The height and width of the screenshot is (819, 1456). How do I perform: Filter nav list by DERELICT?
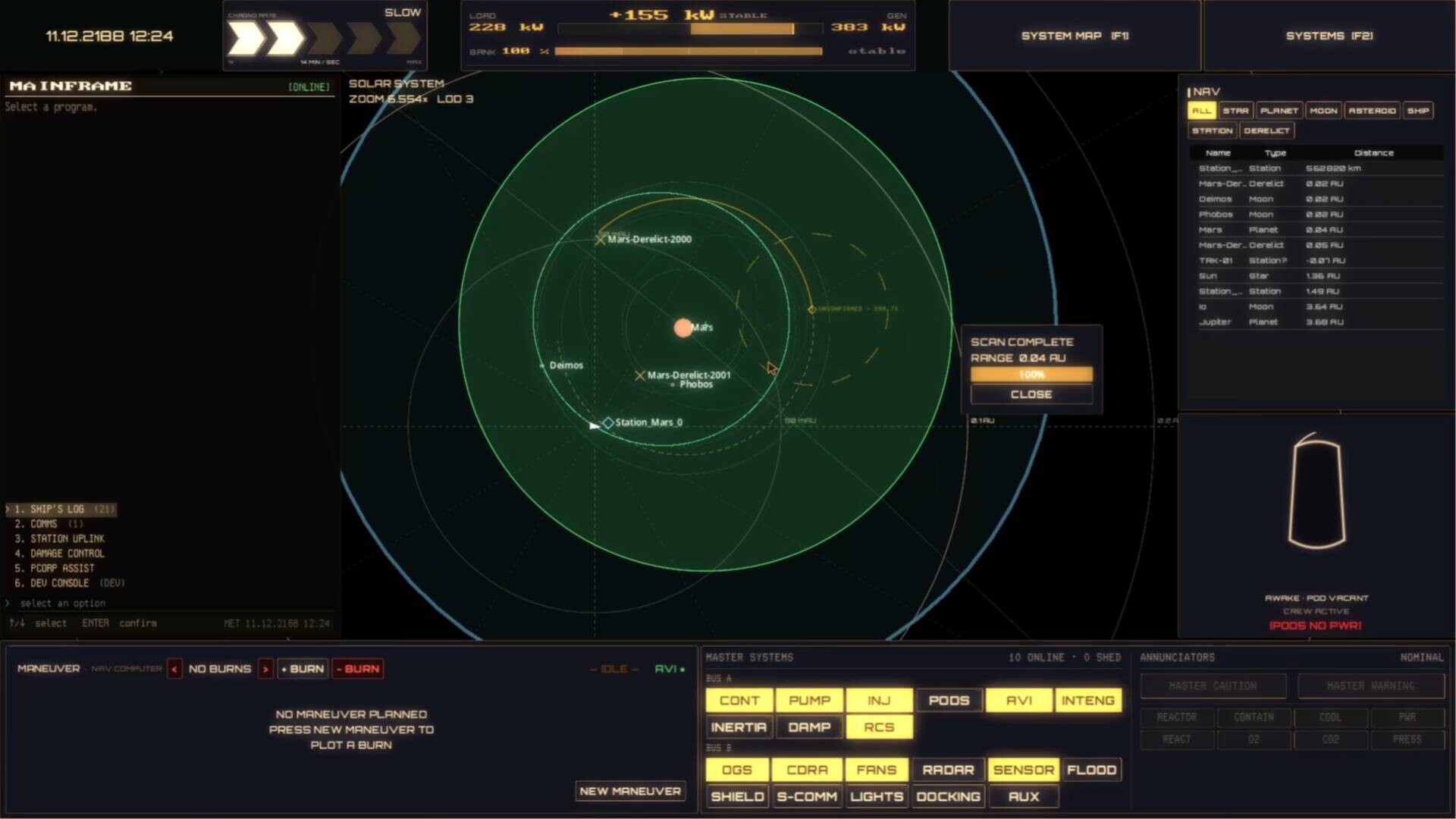(x=1266, y=130)
